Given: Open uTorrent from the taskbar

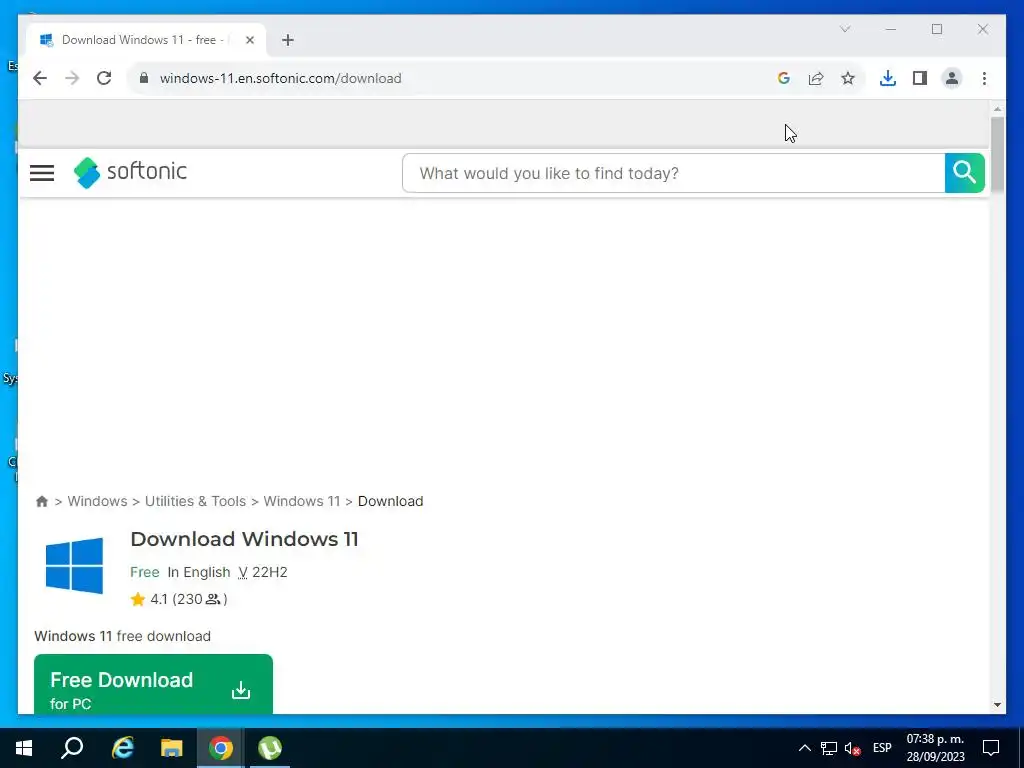Looking at the screenshot, I should 270,748.
